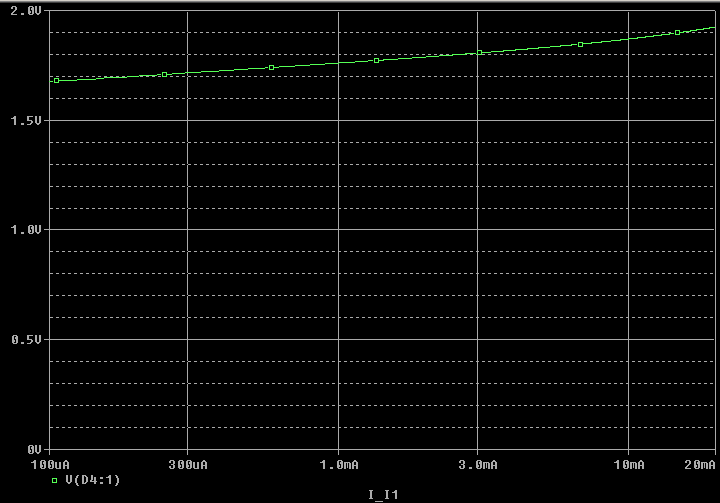The image size is (720, 503).
Task: Click the 1.0mA x-axis label
Action: tap(339, 465)
